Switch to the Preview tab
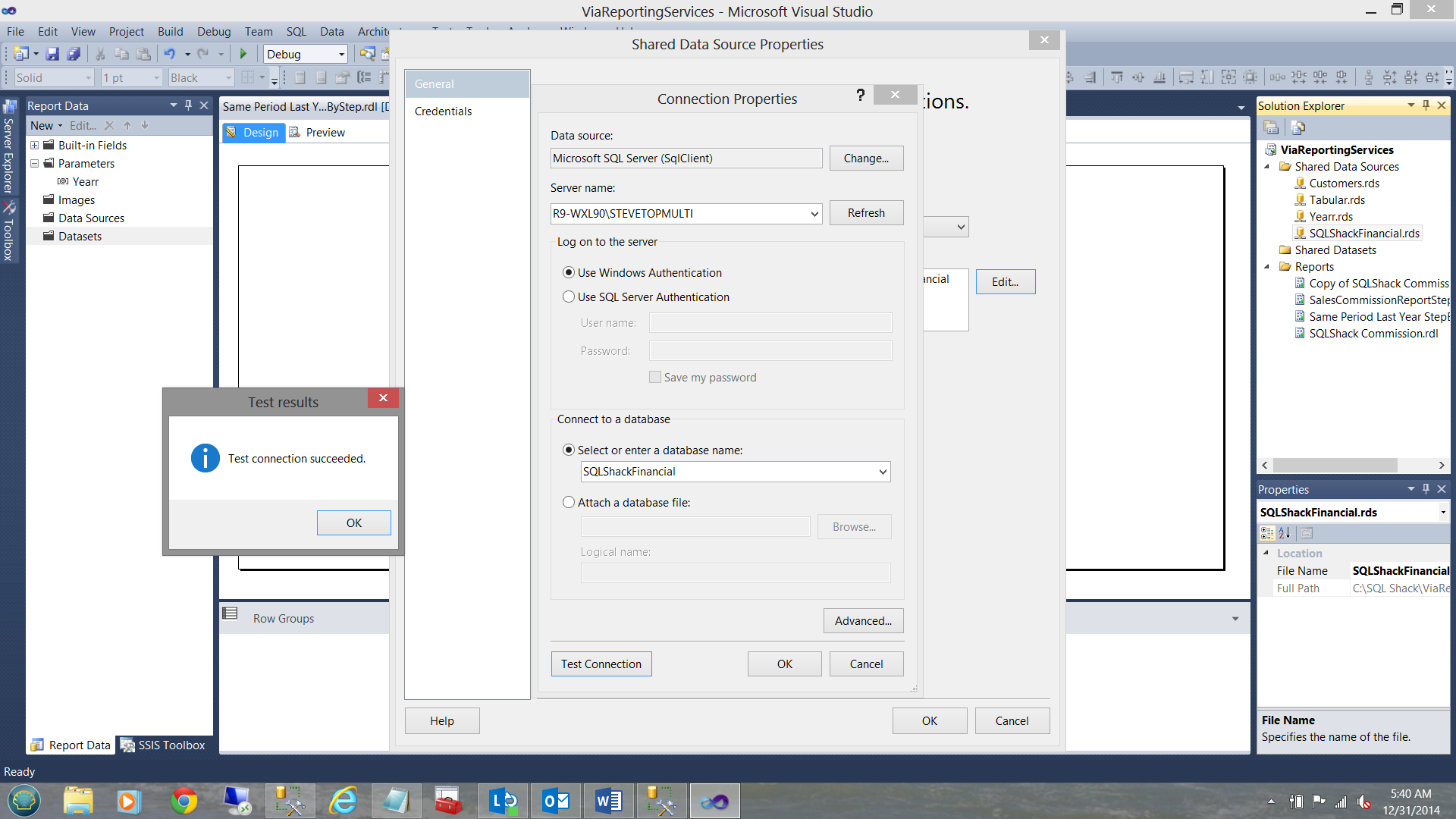1456x819 pixels. pyautogui.click(x=325, y=133)
